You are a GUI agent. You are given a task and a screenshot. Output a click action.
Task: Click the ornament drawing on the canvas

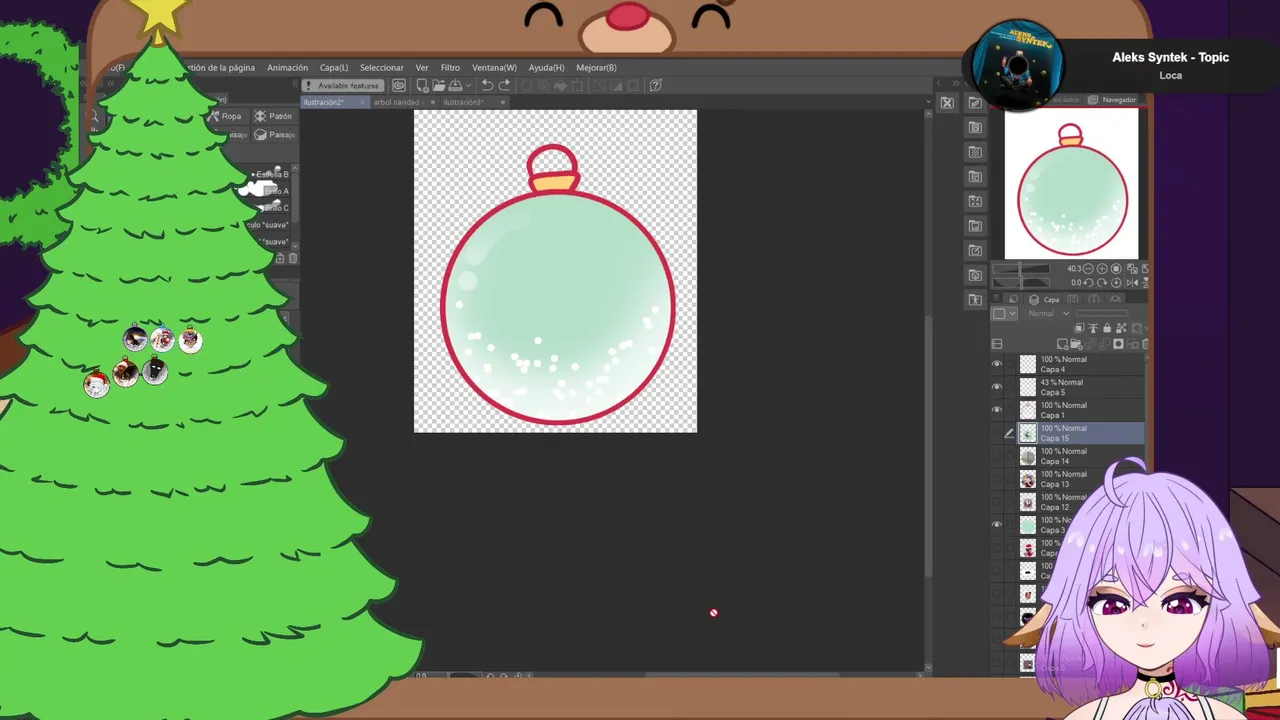[557, 286]
